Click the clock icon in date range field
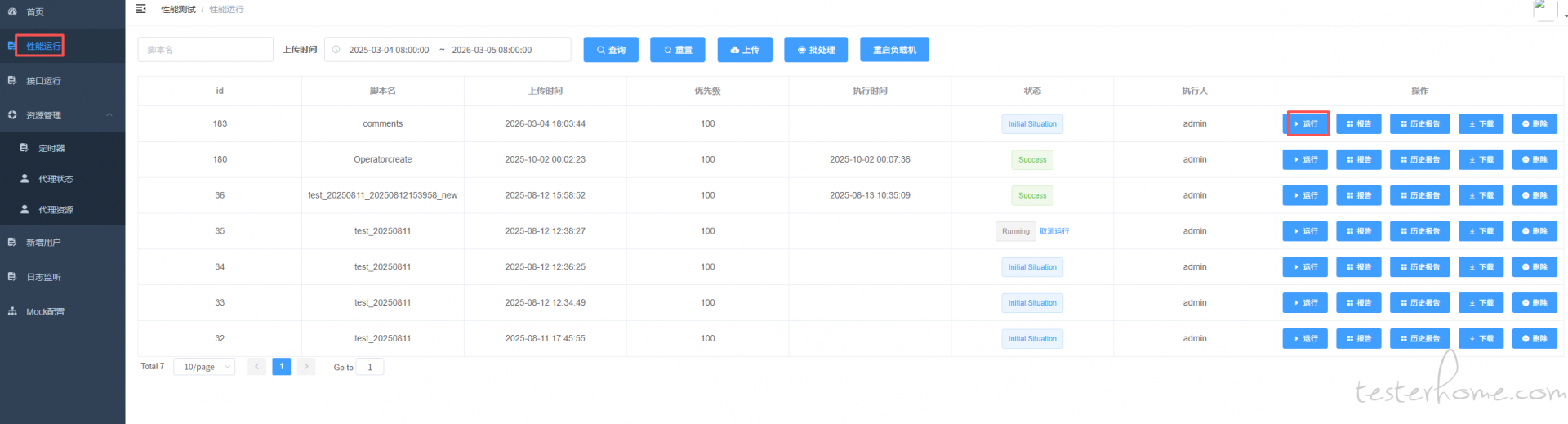 click(x=336, y=50)
